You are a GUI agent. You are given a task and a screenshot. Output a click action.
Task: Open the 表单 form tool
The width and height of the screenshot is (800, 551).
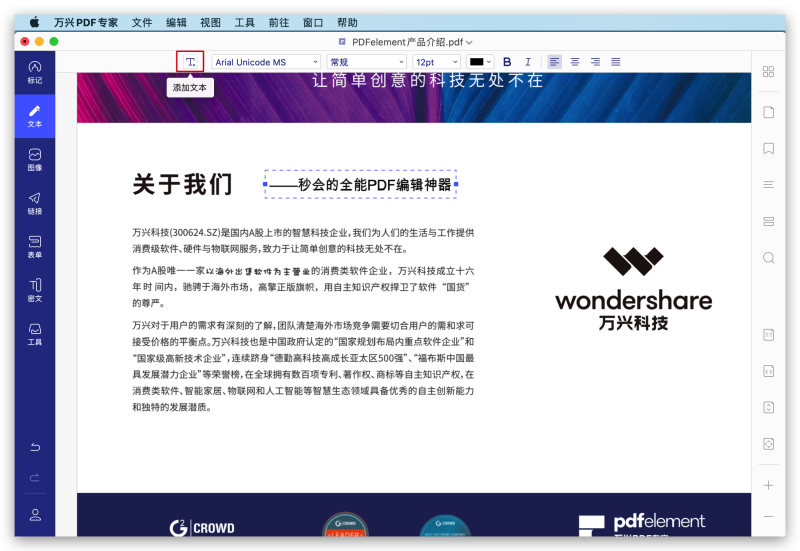[x=35, y=246]
